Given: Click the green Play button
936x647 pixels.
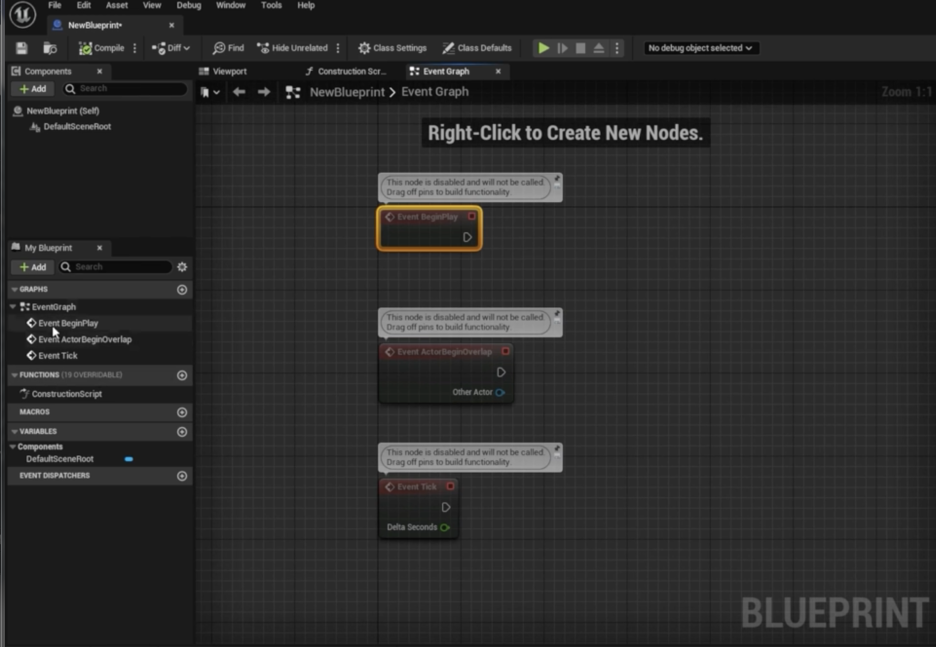Looking at the screenshot, I should pyautogui.click(x=543, y=48).
